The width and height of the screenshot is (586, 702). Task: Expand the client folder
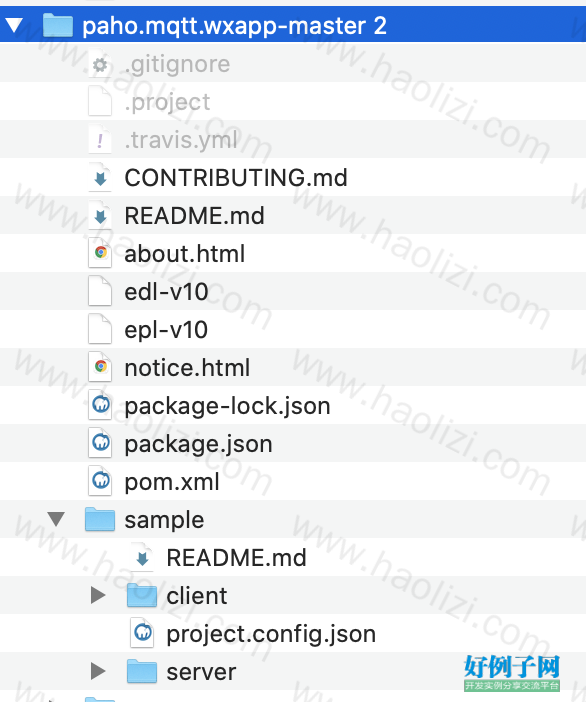point(98,595)
